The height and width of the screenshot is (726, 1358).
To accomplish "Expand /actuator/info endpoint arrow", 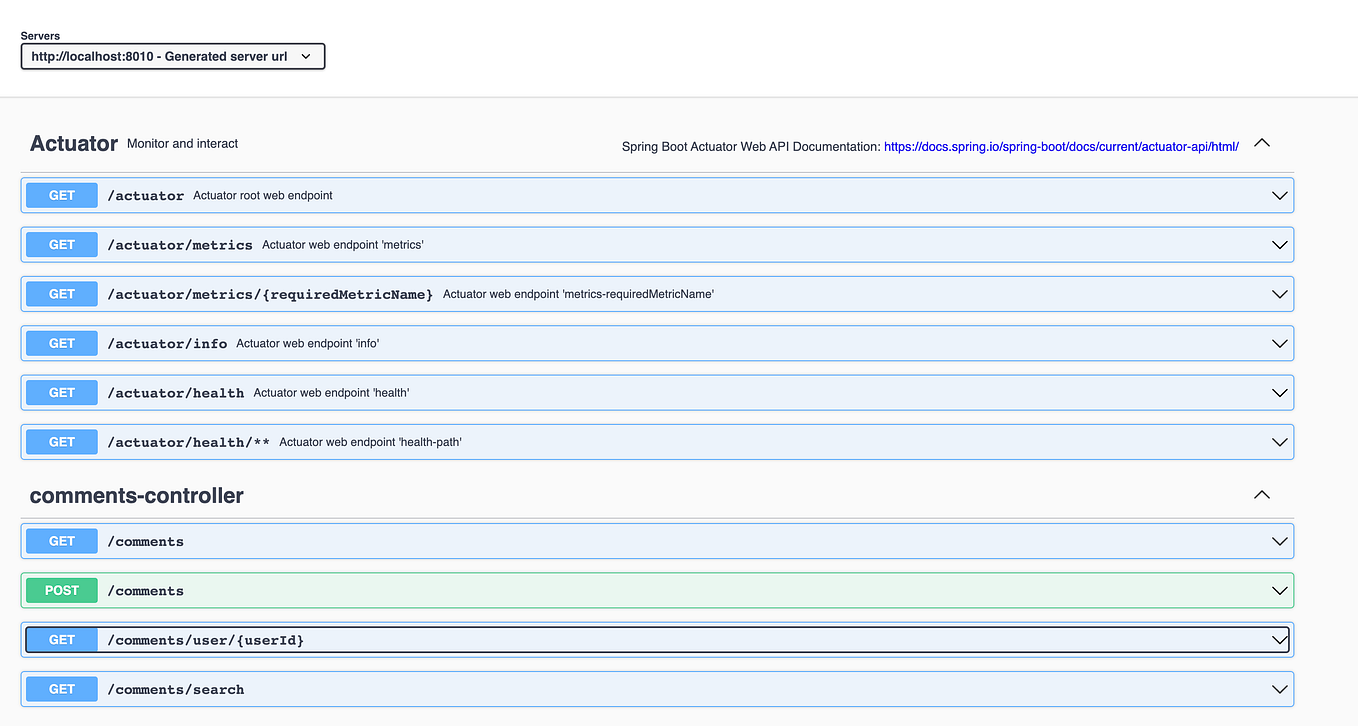I will [1279, 343].
